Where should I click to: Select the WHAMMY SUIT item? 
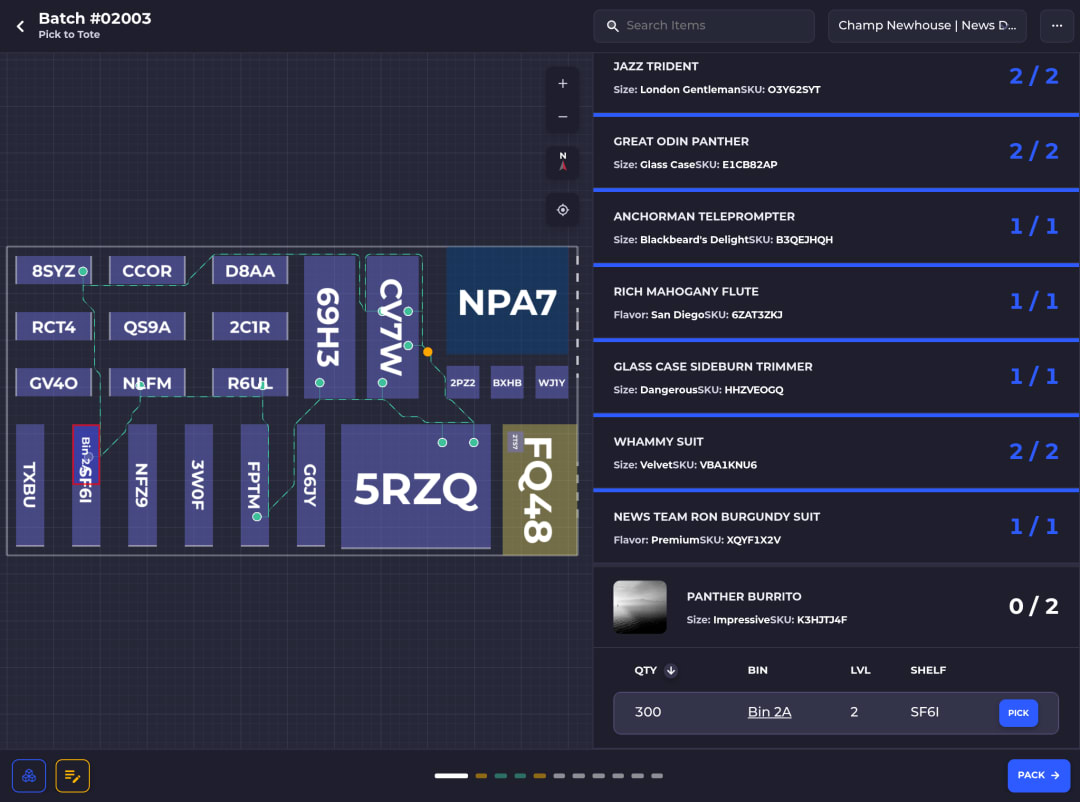point(836,453)
